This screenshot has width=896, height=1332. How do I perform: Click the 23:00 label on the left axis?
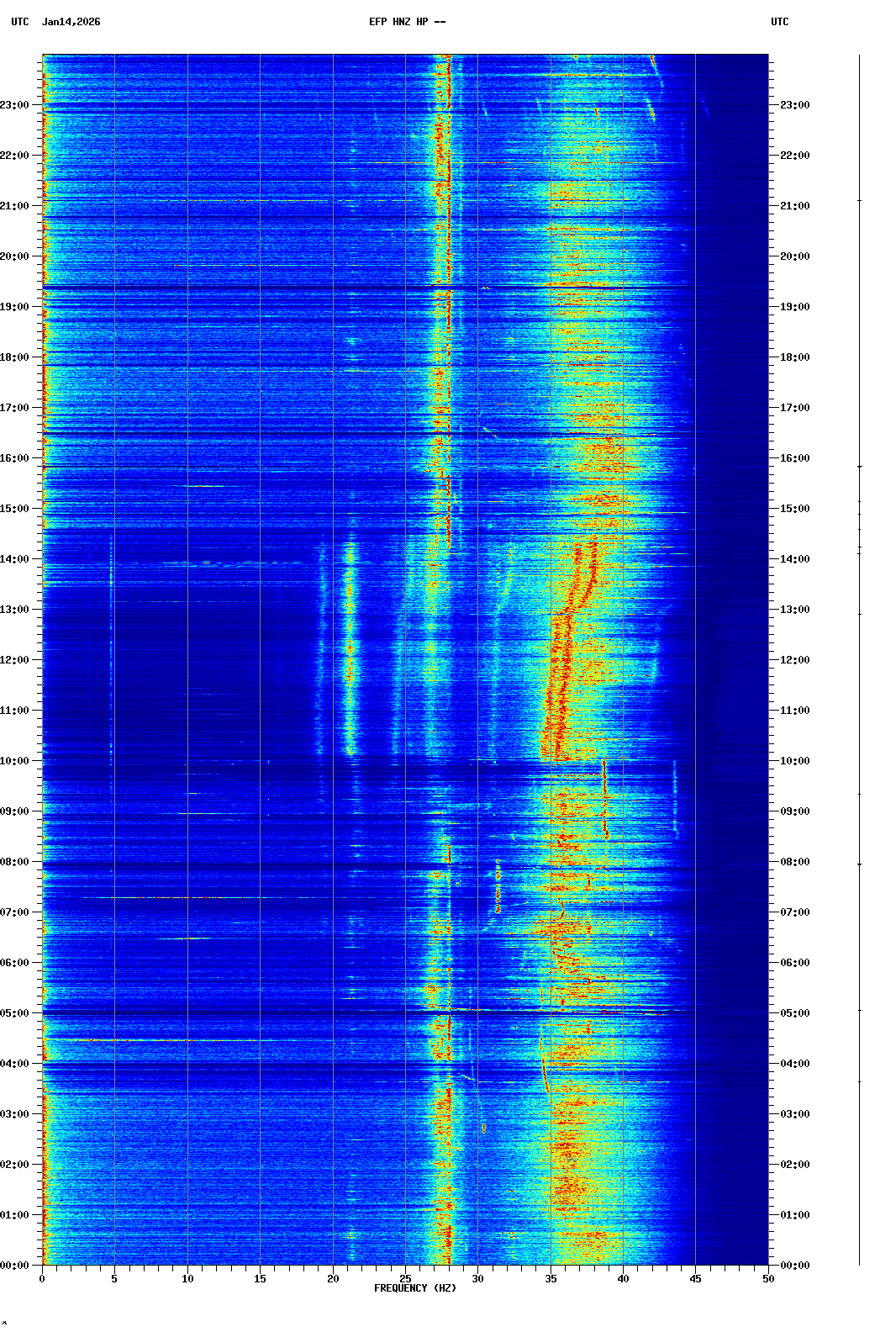pos(15,105)
